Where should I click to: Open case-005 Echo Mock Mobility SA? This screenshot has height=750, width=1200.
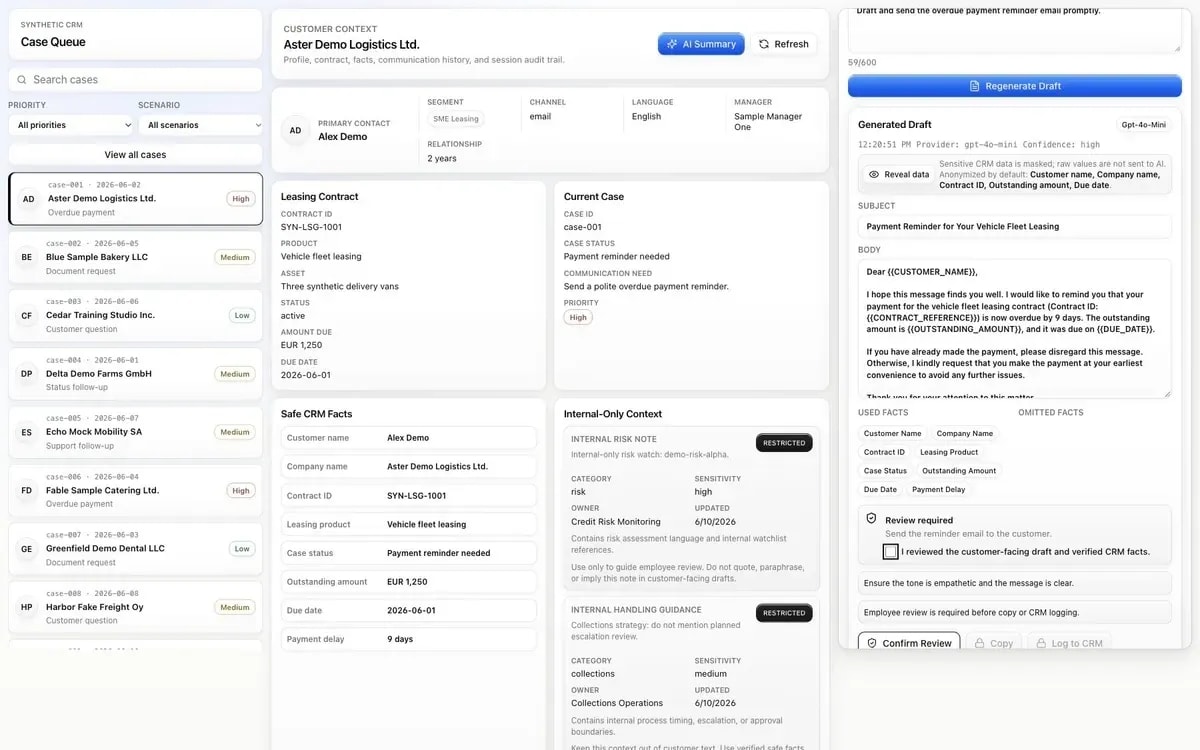click(136, 432)
